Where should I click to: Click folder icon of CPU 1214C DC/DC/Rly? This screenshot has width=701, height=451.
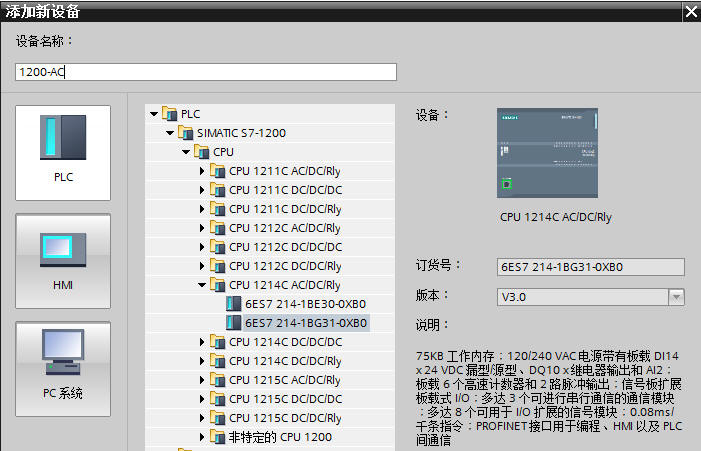pos(218,361)
